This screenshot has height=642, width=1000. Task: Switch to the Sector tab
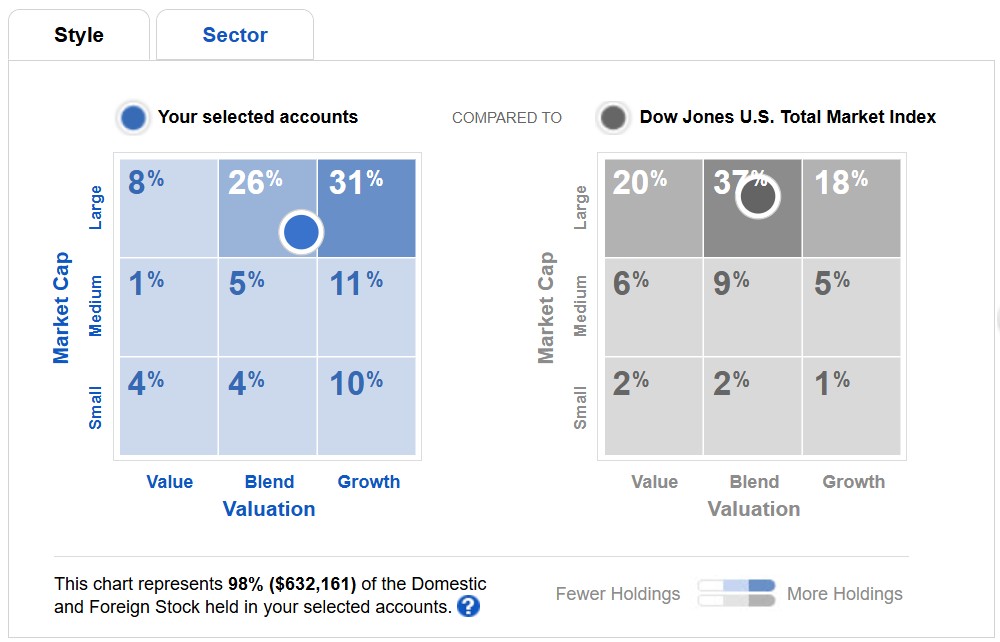coord(235,35)
